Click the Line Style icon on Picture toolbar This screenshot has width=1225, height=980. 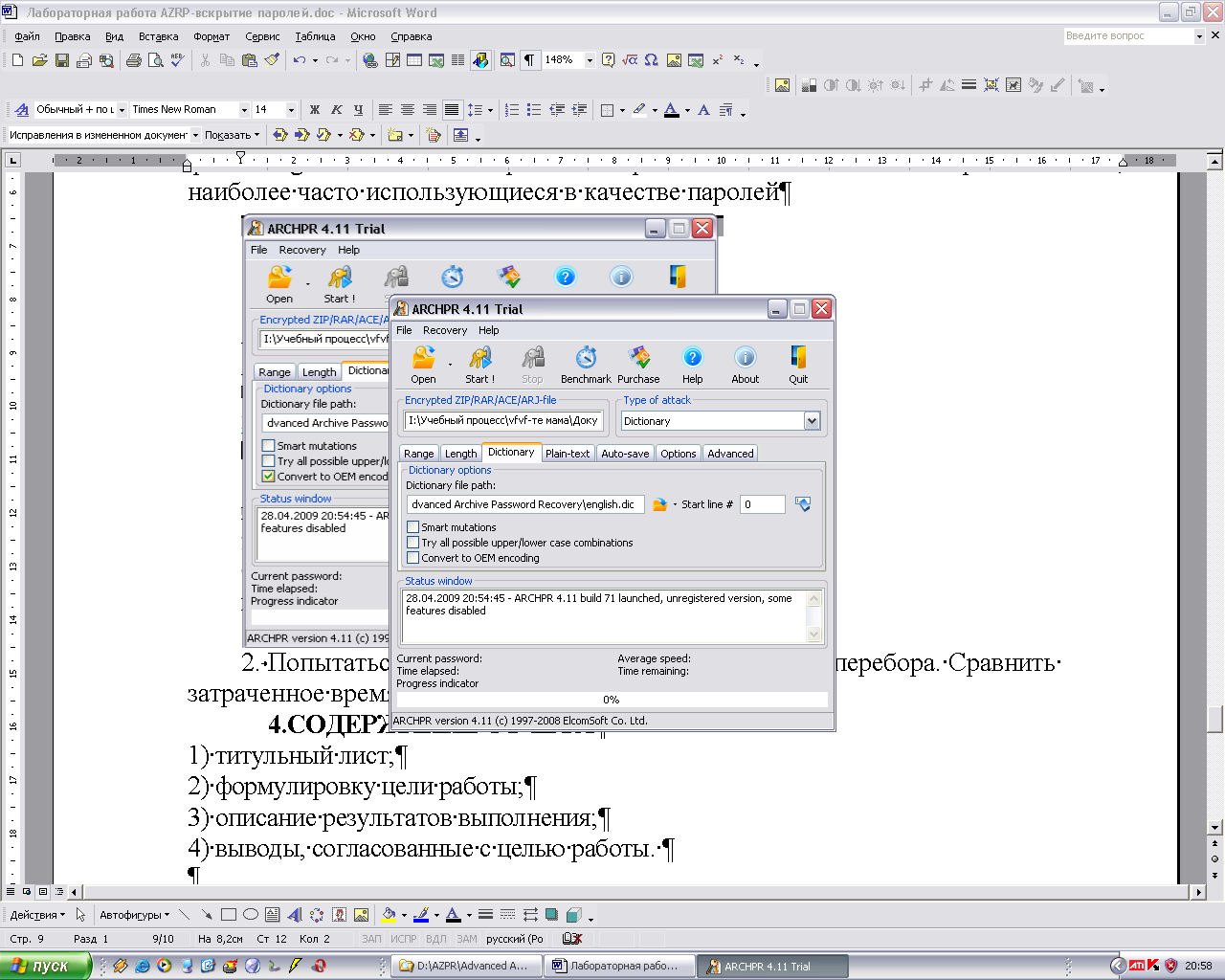pos(969,85)
